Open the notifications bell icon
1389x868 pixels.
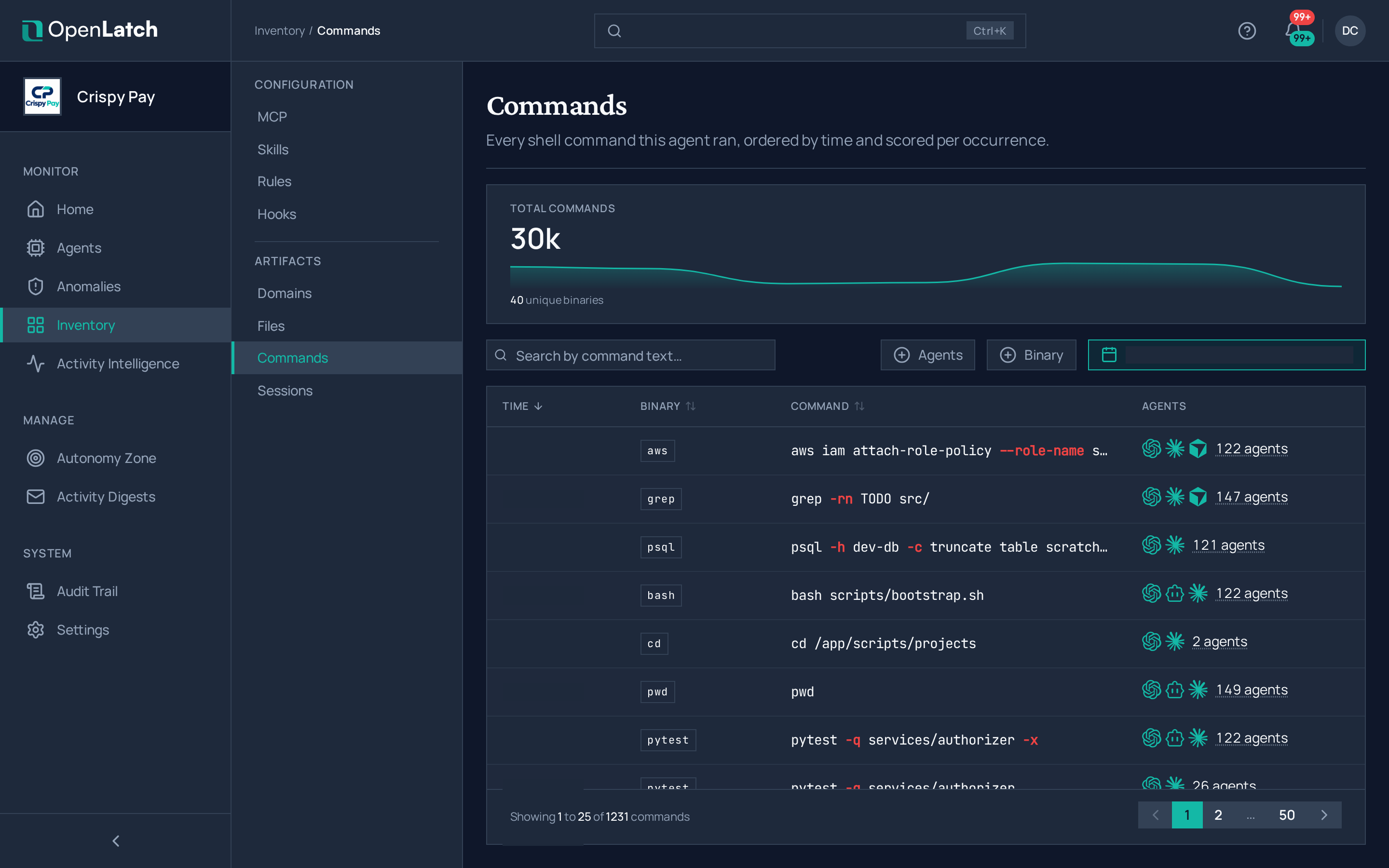tap(1293, 29)
